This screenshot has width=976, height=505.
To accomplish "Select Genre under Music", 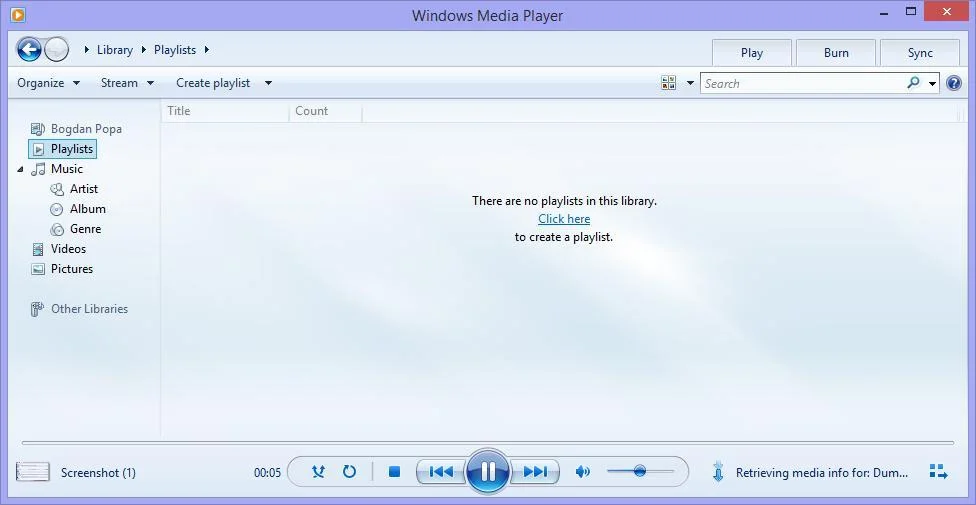I will pos(85,229).
